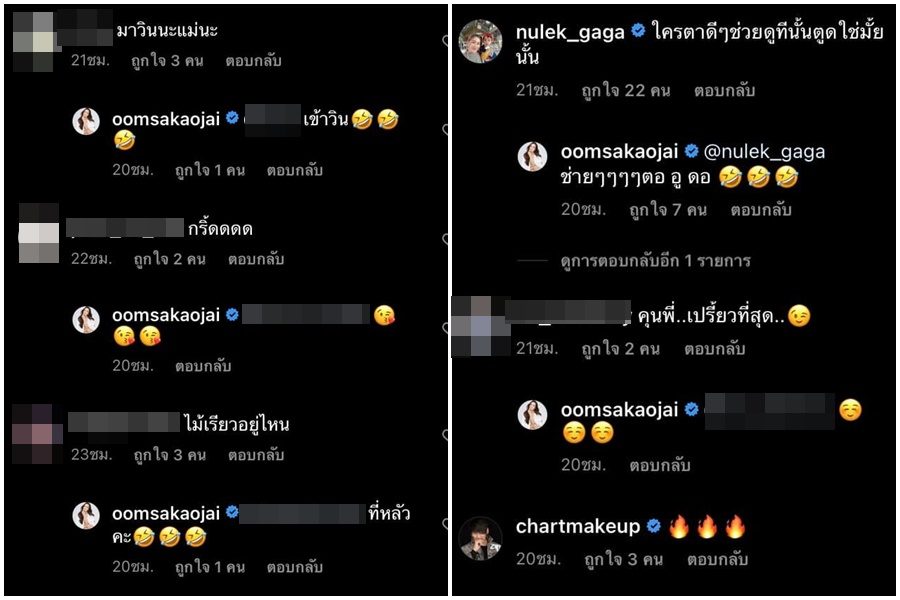Click the @nulek_gaga mention link
The height and width of the screenshot is (600, 900).
(x=764, y=152)
